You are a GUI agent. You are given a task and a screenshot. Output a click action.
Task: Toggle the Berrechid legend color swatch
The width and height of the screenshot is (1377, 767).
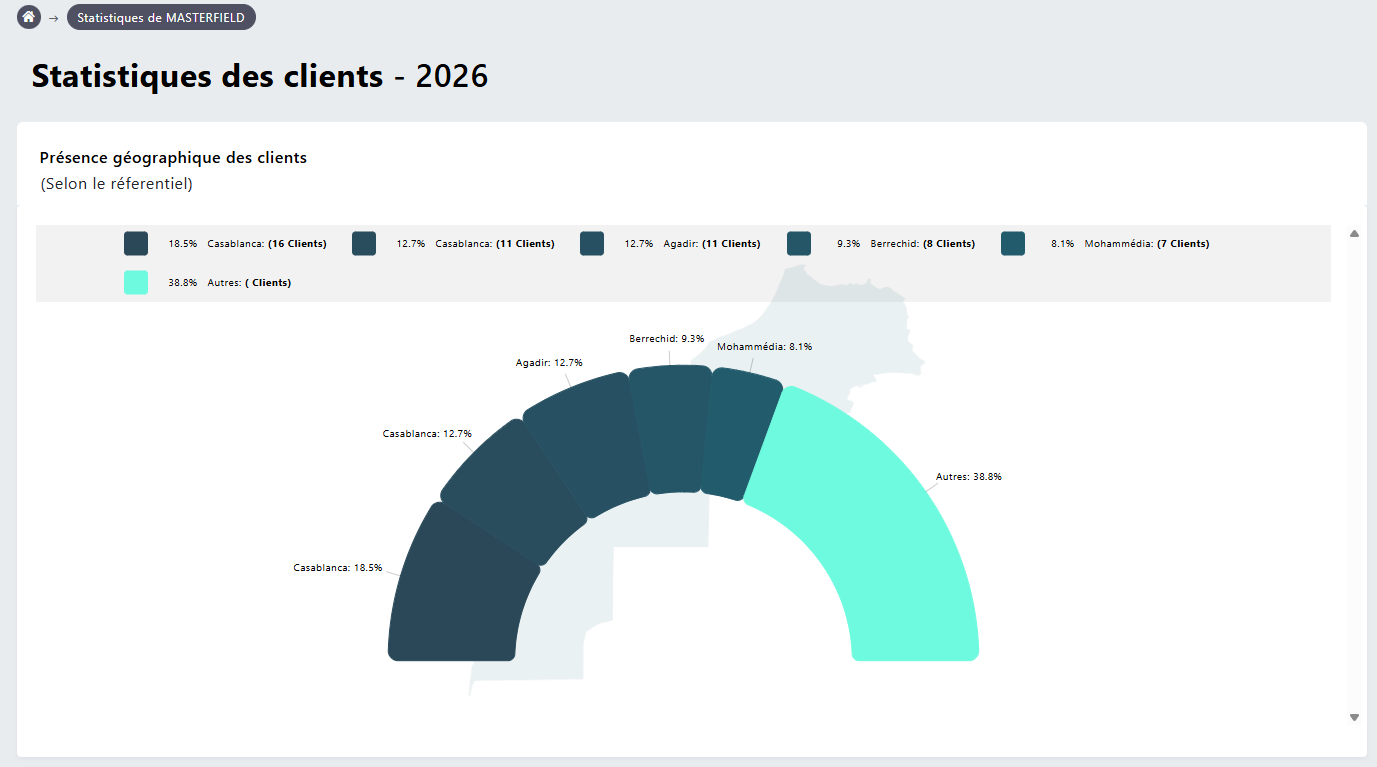click(799, 244)
